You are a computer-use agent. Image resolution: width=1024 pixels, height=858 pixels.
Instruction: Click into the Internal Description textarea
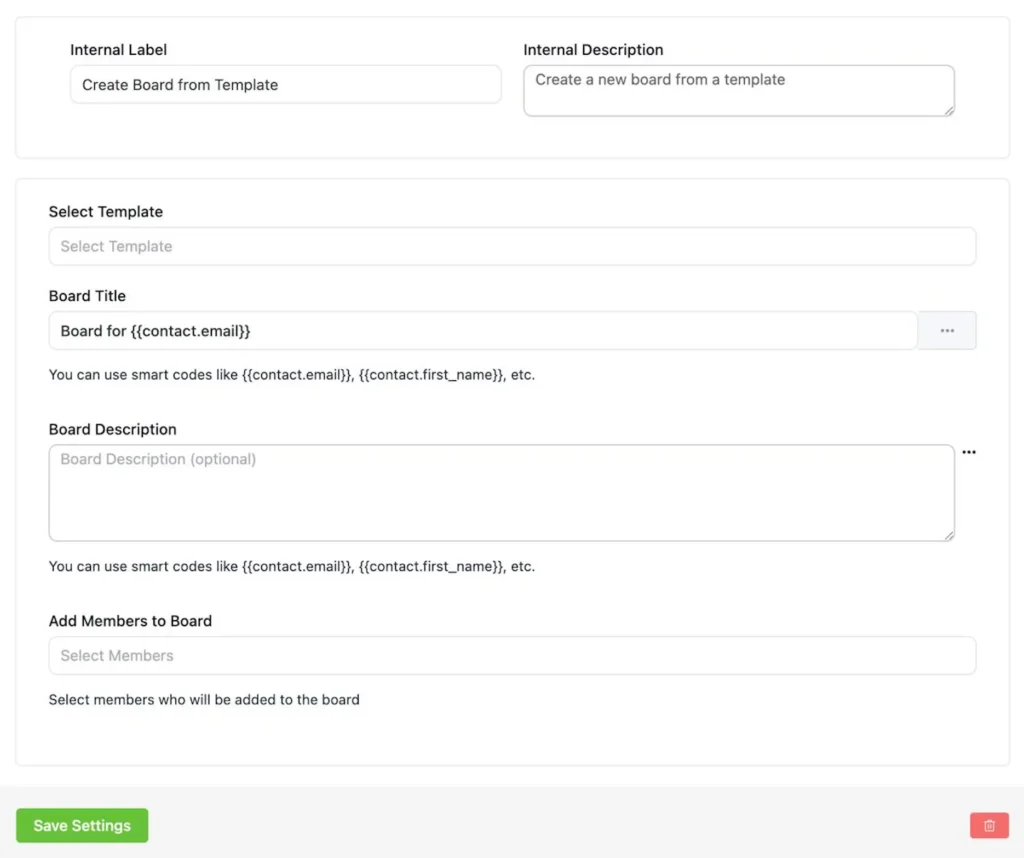point(738,91)
